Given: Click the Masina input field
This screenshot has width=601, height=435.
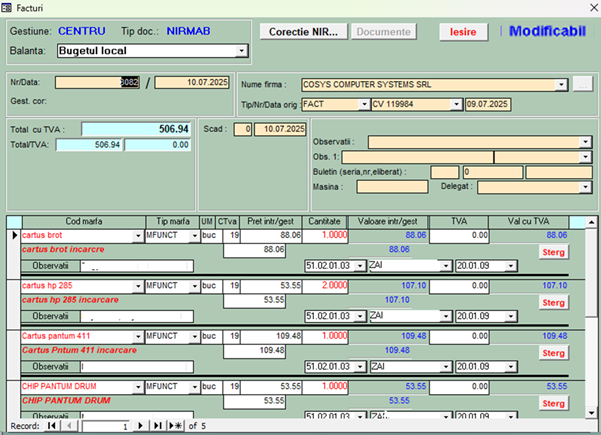Looking at the screenshot, I should click(392, 186).
